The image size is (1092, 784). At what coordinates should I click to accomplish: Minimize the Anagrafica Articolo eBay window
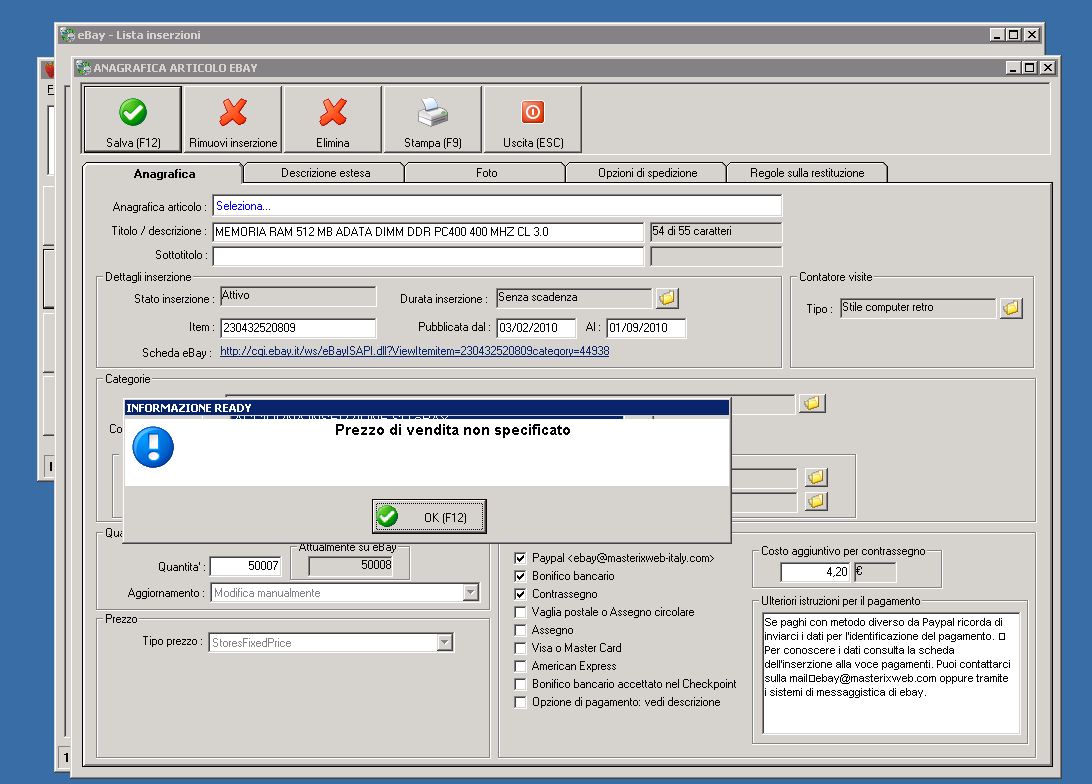point(1013,68)
